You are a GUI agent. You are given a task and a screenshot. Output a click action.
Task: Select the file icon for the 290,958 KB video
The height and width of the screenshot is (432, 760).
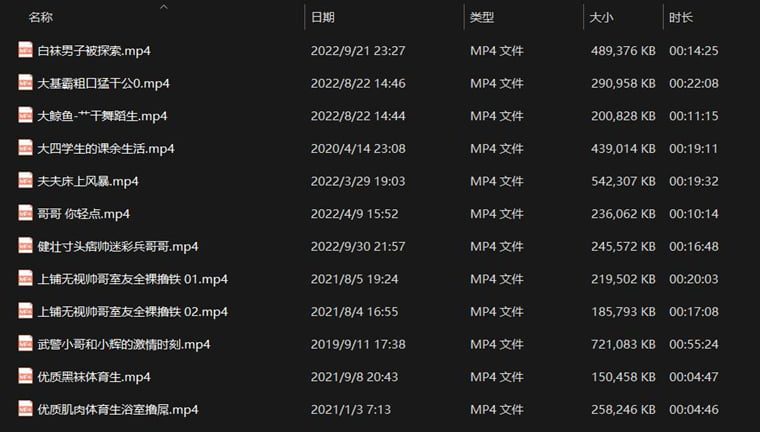pyautogui.click(x=25, y=82)
